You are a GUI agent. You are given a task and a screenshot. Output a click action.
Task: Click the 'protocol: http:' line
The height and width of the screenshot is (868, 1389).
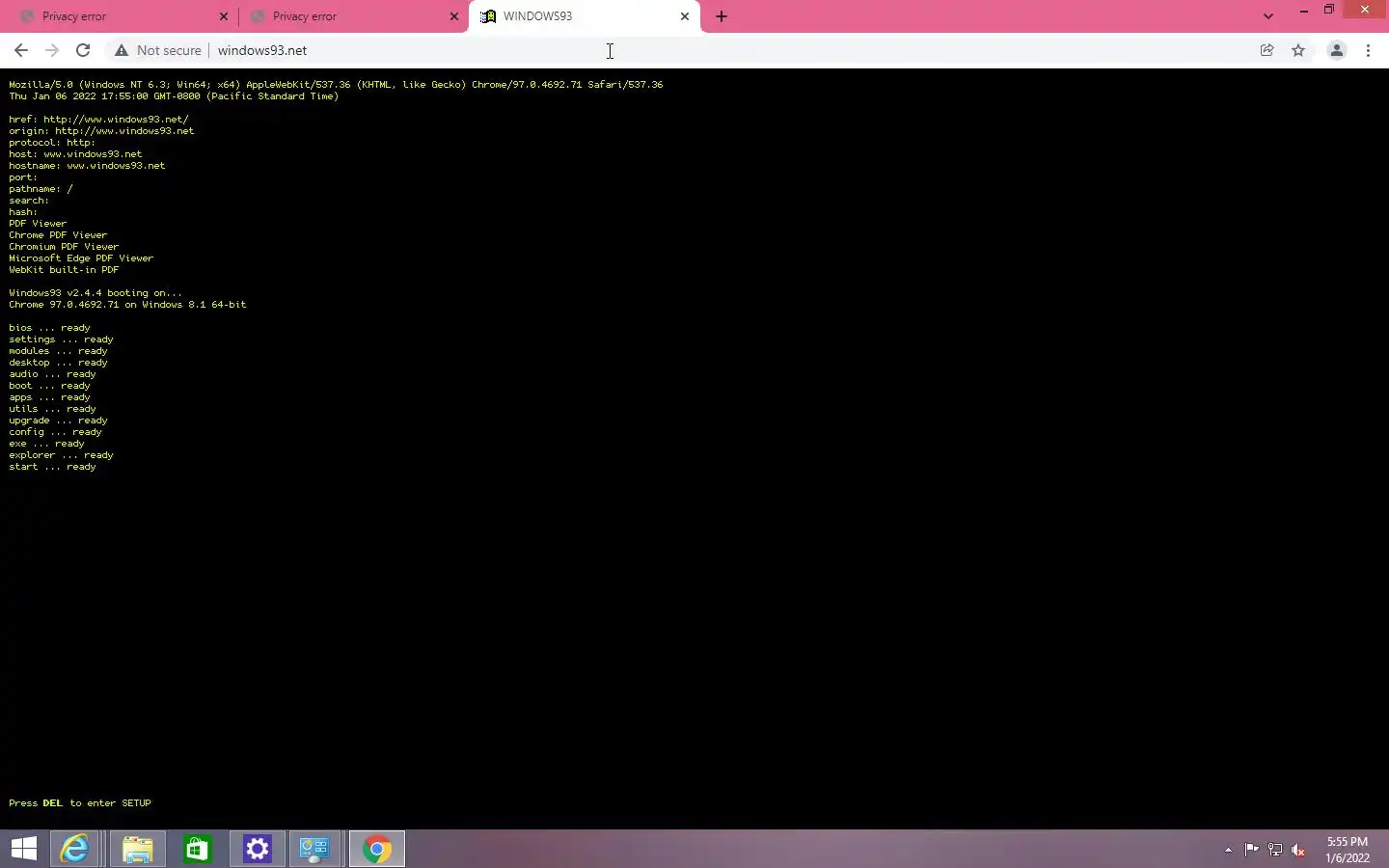click(x=52, y=143)
